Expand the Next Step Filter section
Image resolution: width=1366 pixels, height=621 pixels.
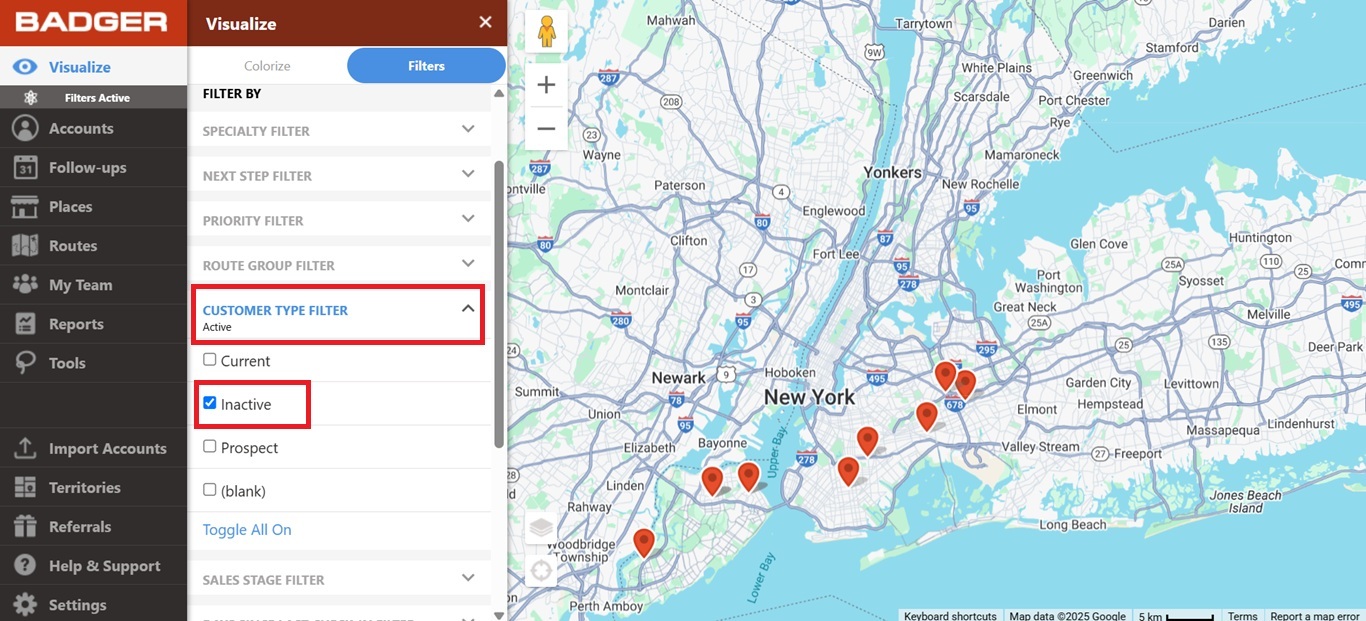click(340, 175)
